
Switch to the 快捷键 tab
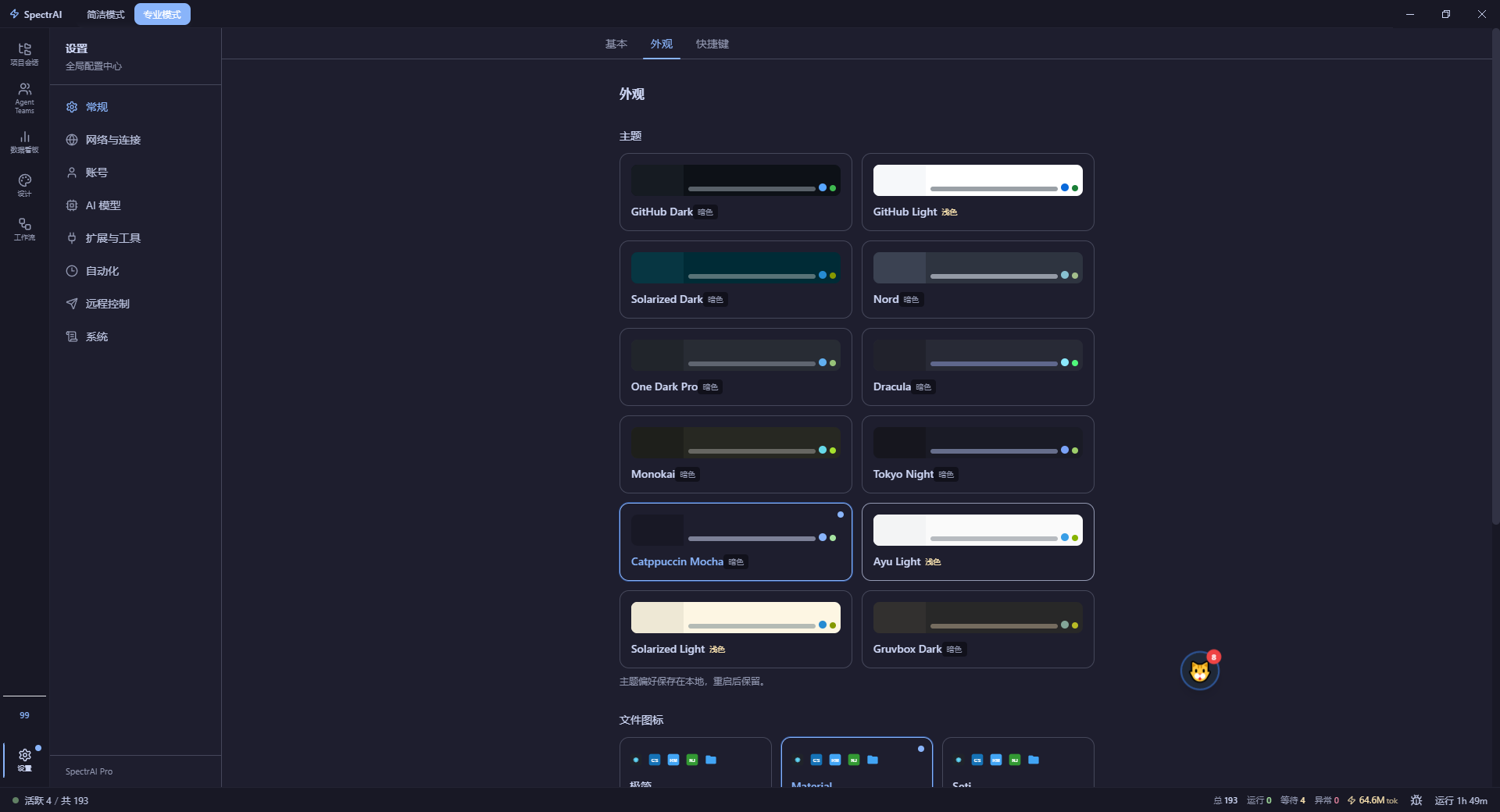coord(712,44)
